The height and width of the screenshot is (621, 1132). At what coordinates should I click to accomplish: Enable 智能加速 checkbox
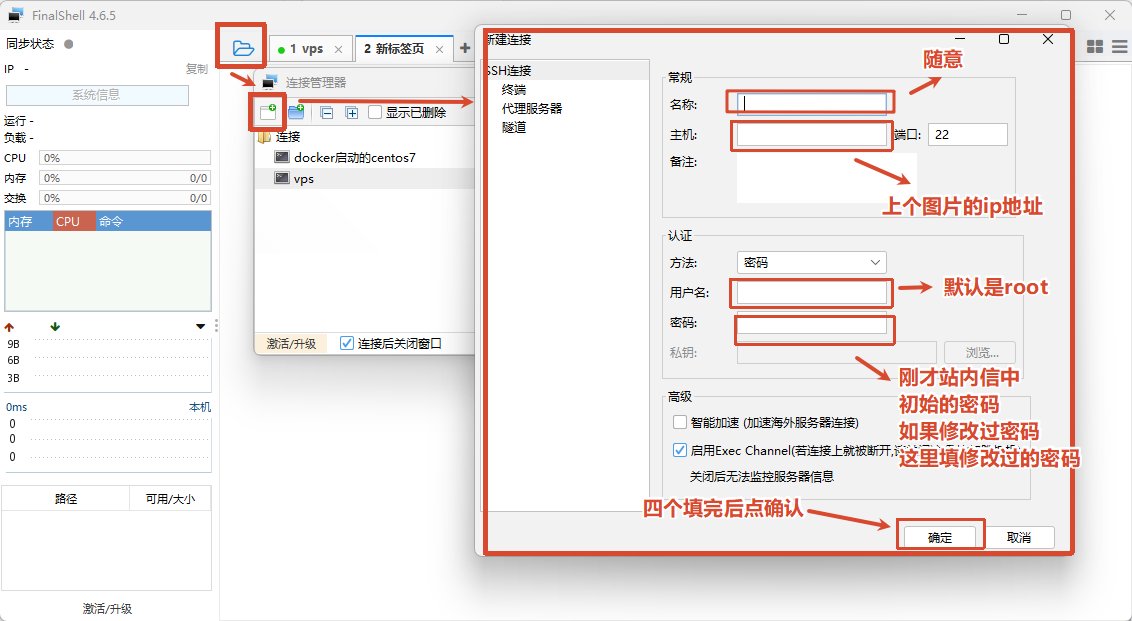[x=679, y=422]
